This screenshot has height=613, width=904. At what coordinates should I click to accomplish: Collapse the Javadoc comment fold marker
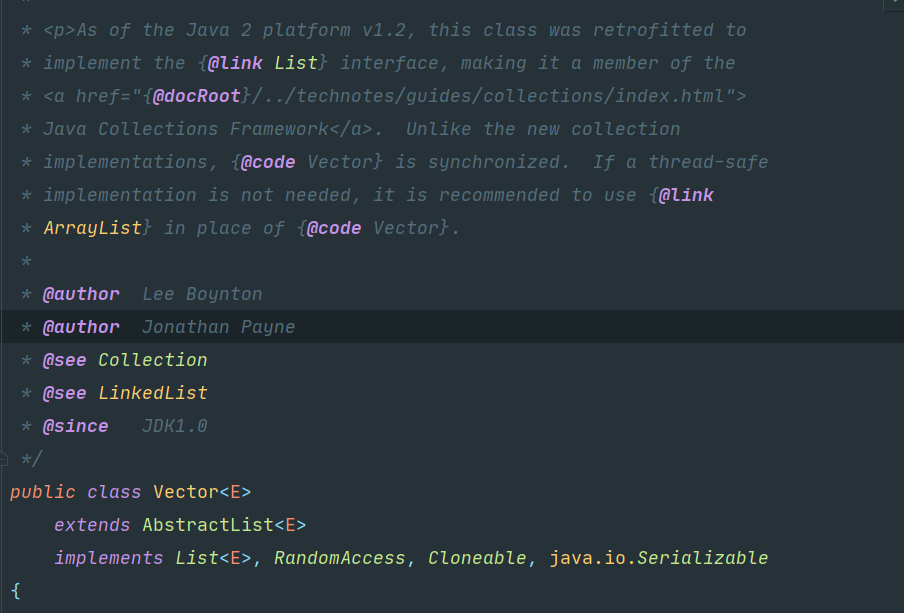click(x=3, y=459)
